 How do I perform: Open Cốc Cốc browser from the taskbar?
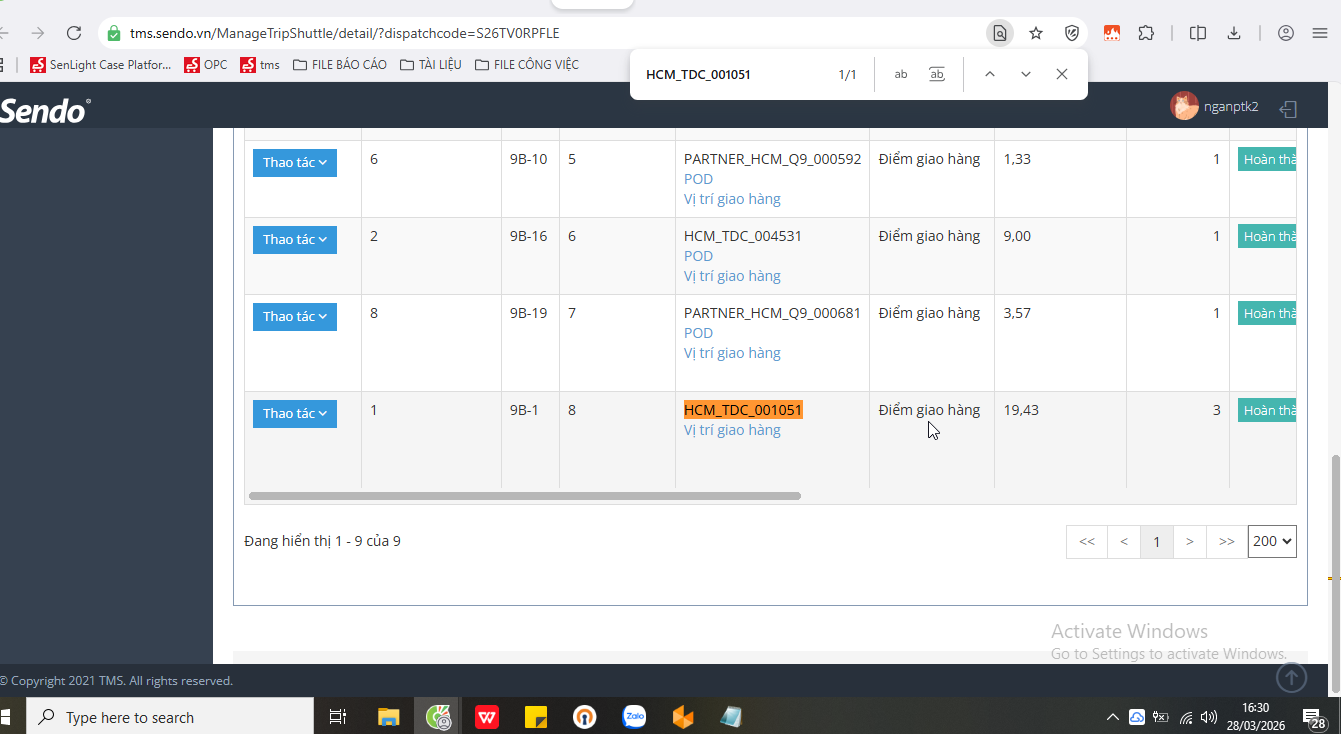(438, 717)
